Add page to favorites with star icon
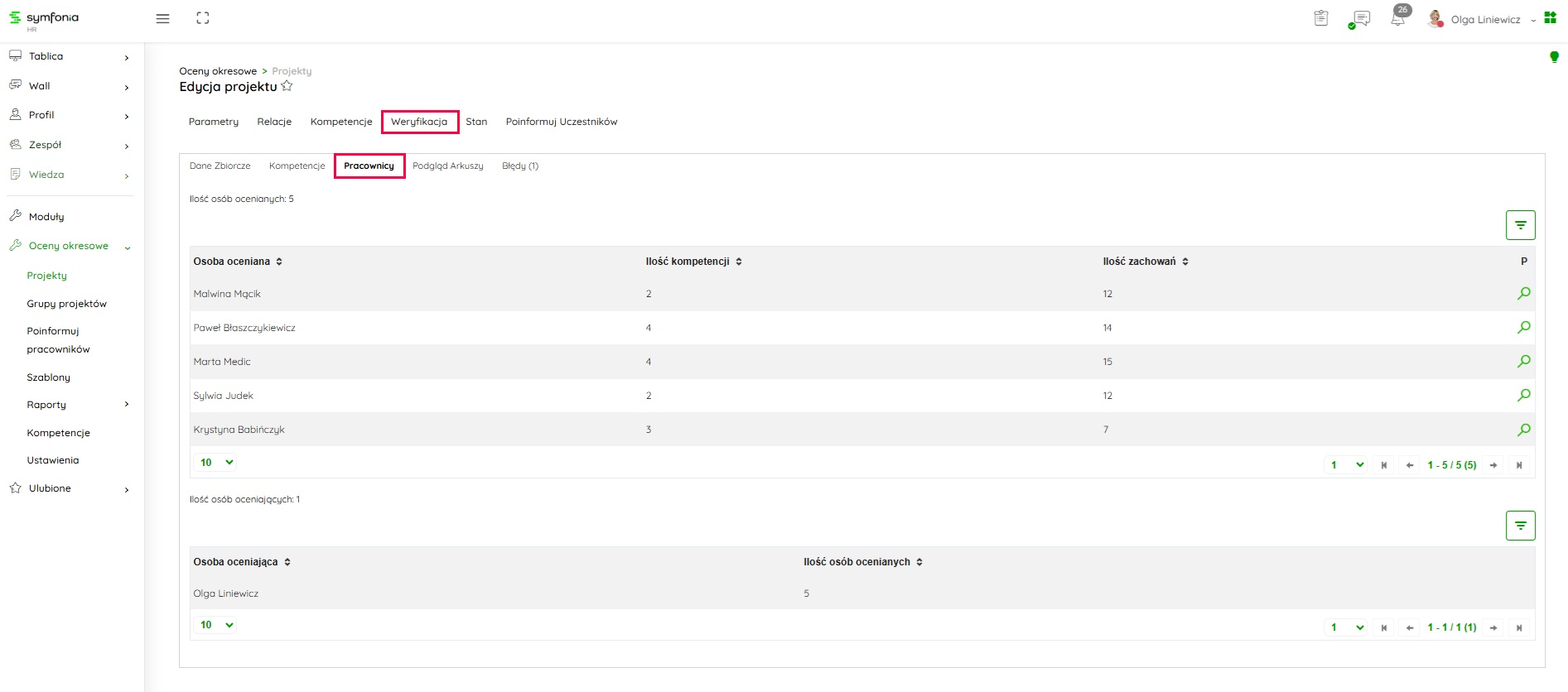 click(287, 86)
